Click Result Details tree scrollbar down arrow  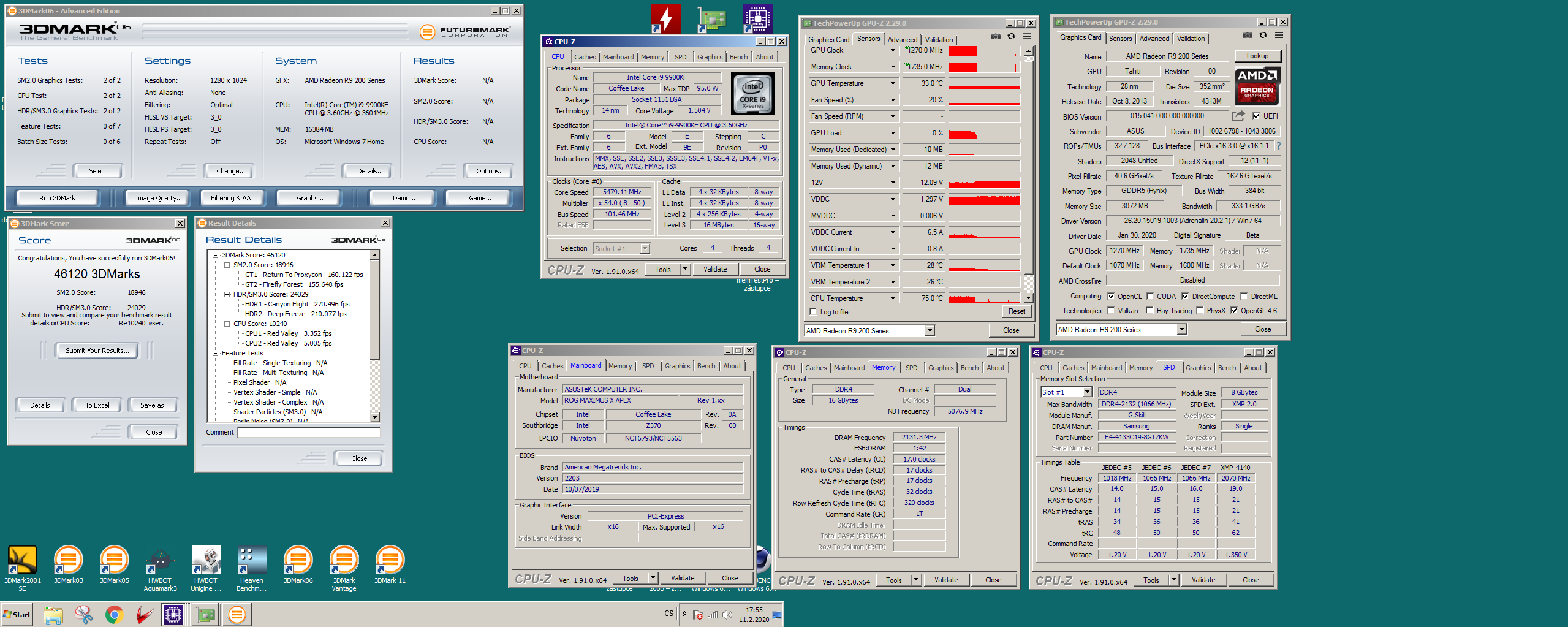tap(375, 417)
